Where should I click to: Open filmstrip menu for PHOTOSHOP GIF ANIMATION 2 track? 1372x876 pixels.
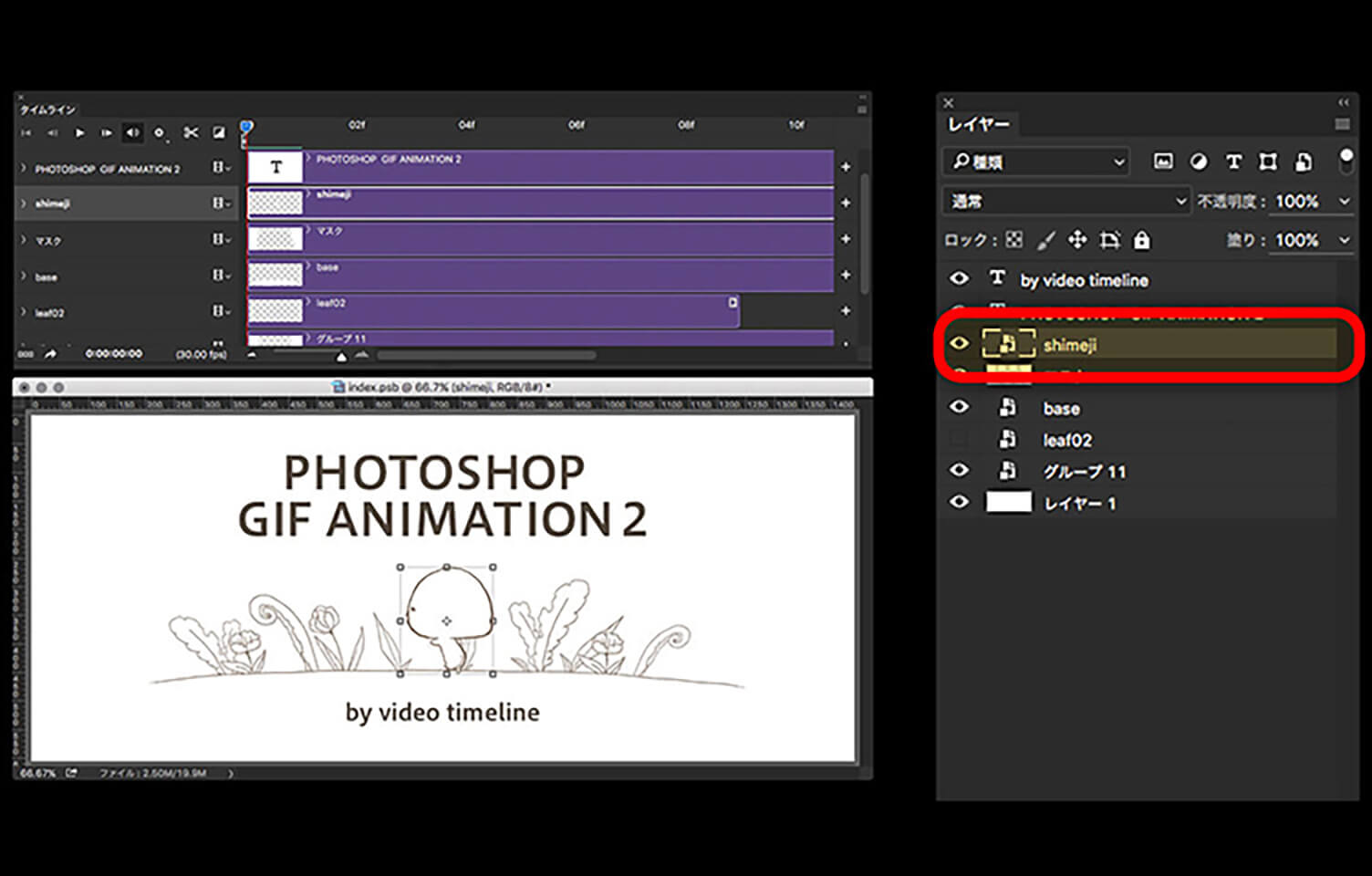[221, 167]
